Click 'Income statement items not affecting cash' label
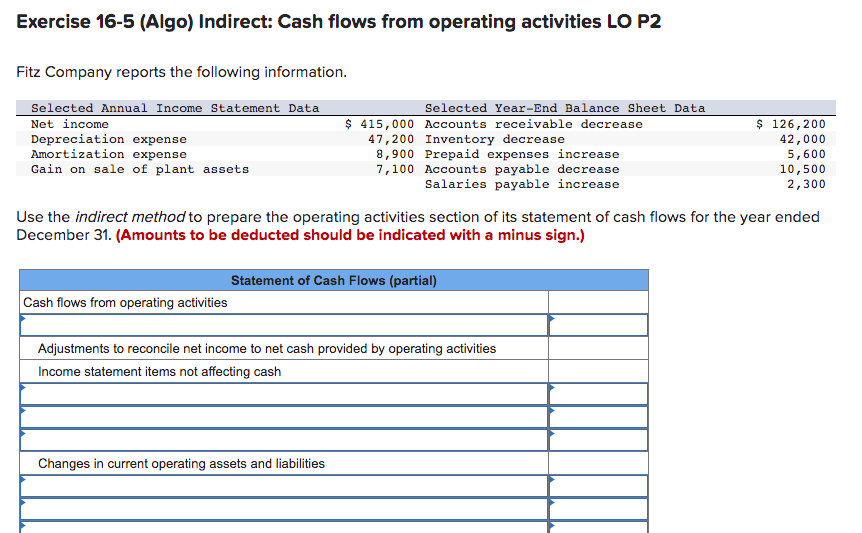Viewport: 862px width, 533px height. pos(159,372)
